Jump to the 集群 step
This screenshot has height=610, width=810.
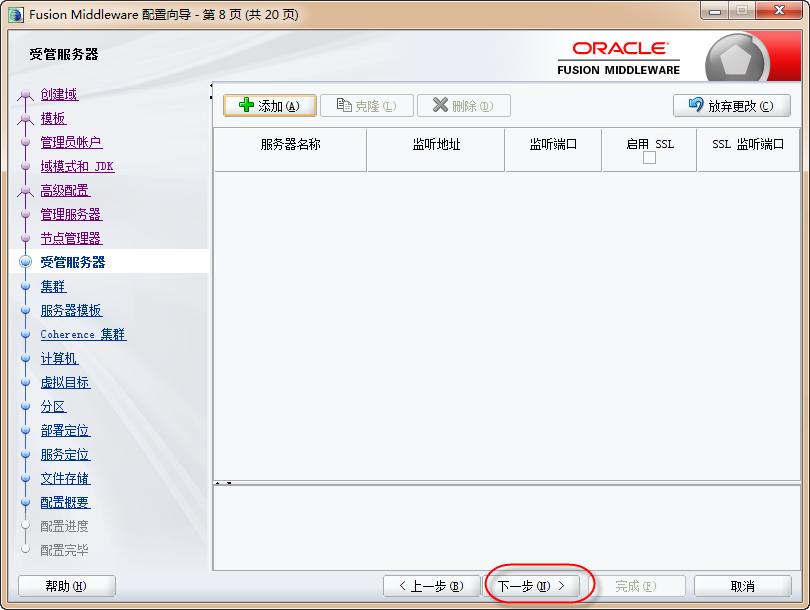pyautogui.click(x=53, y=286)
